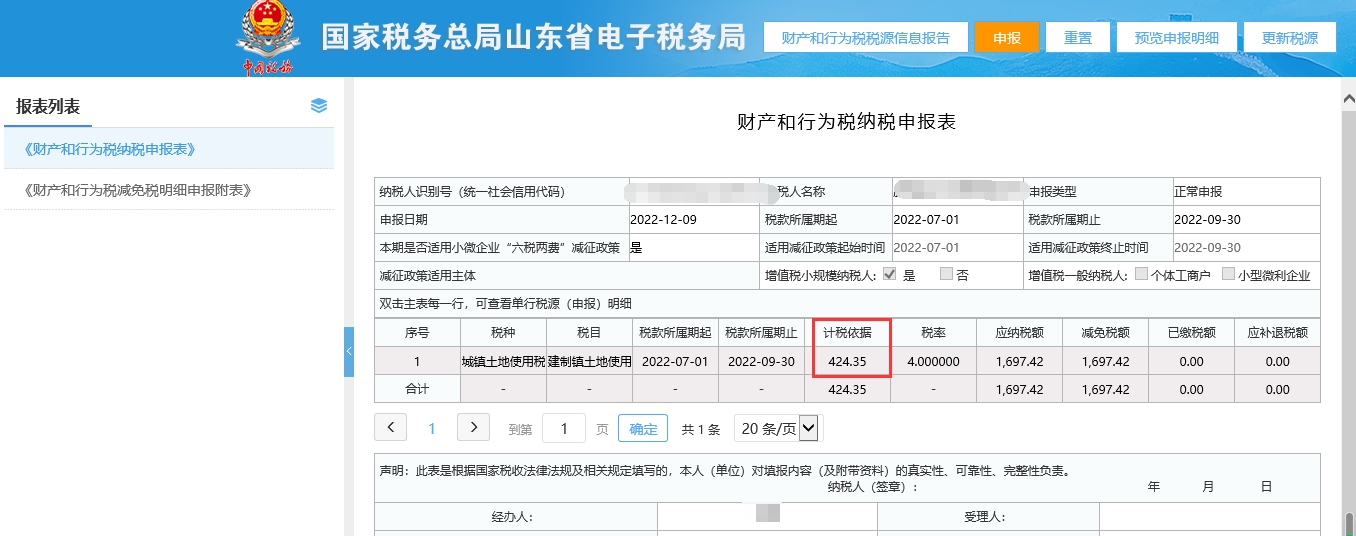Click the national tax emblem logo

[x=267, y=35]
